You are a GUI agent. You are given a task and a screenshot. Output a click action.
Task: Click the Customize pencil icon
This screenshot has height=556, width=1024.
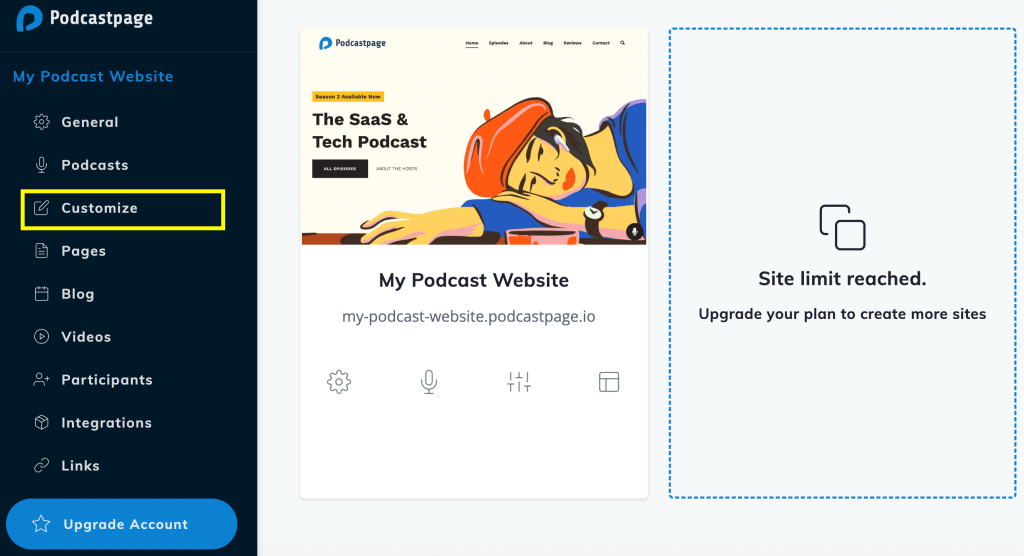tap(42, 208)
